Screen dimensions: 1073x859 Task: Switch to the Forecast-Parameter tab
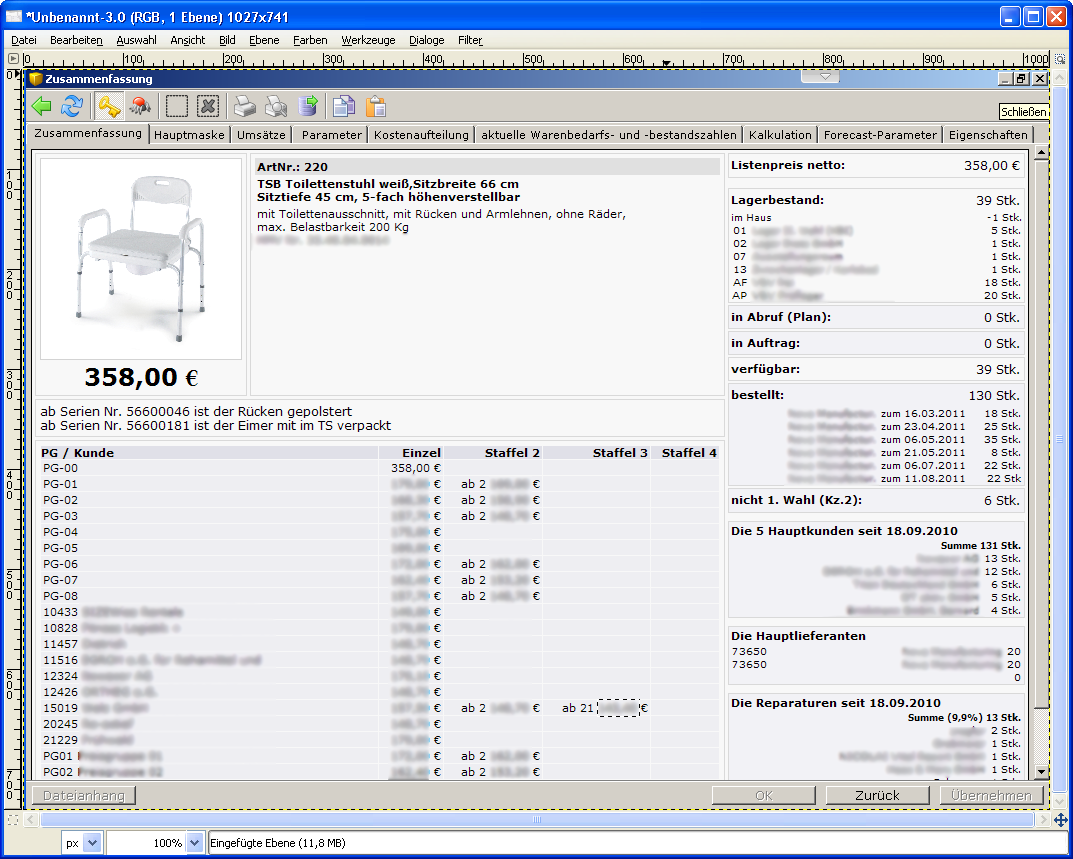pos(880,134)
